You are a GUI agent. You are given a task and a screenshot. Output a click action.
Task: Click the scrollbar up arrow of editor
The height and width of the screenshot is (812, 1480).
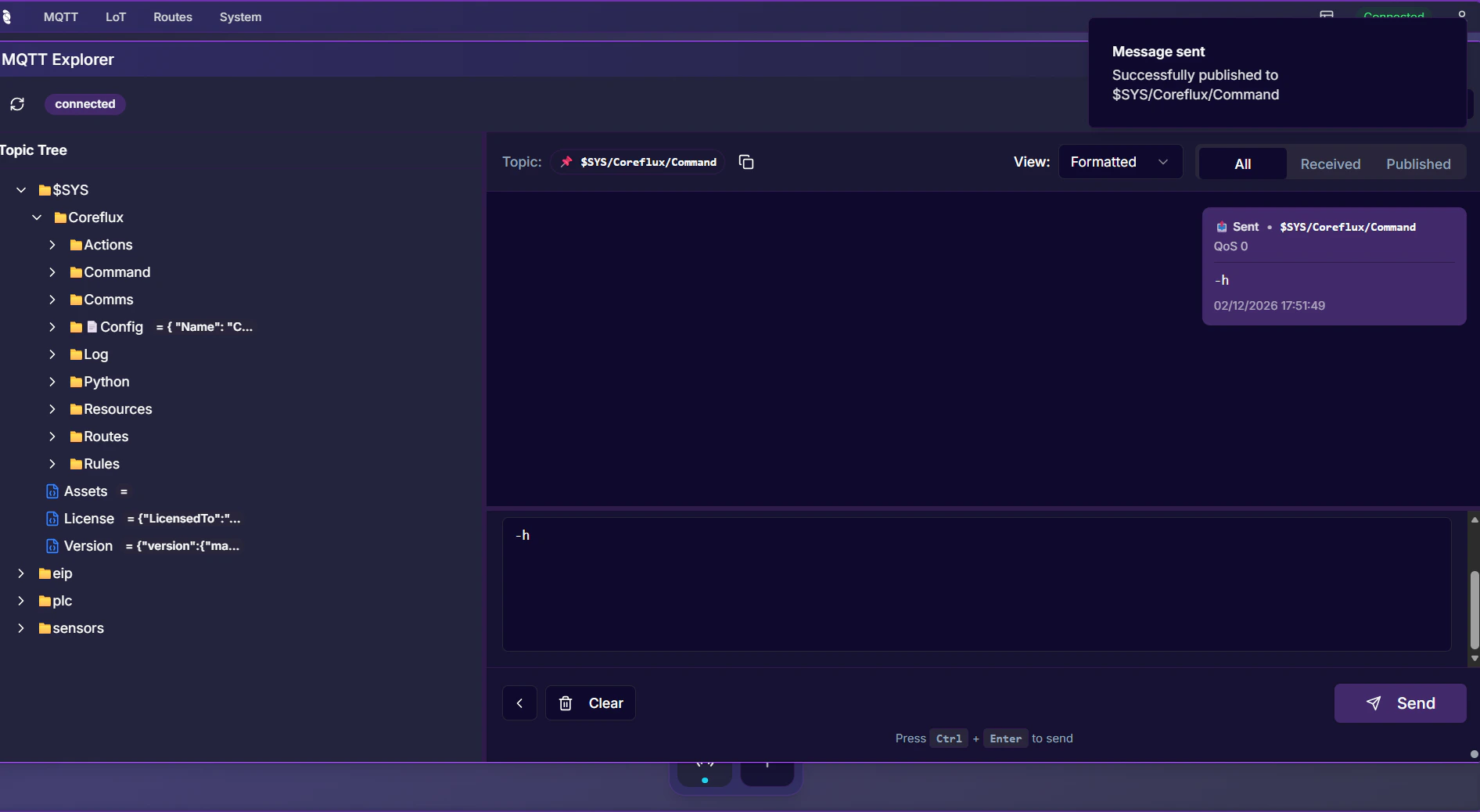pos(1475,519)
